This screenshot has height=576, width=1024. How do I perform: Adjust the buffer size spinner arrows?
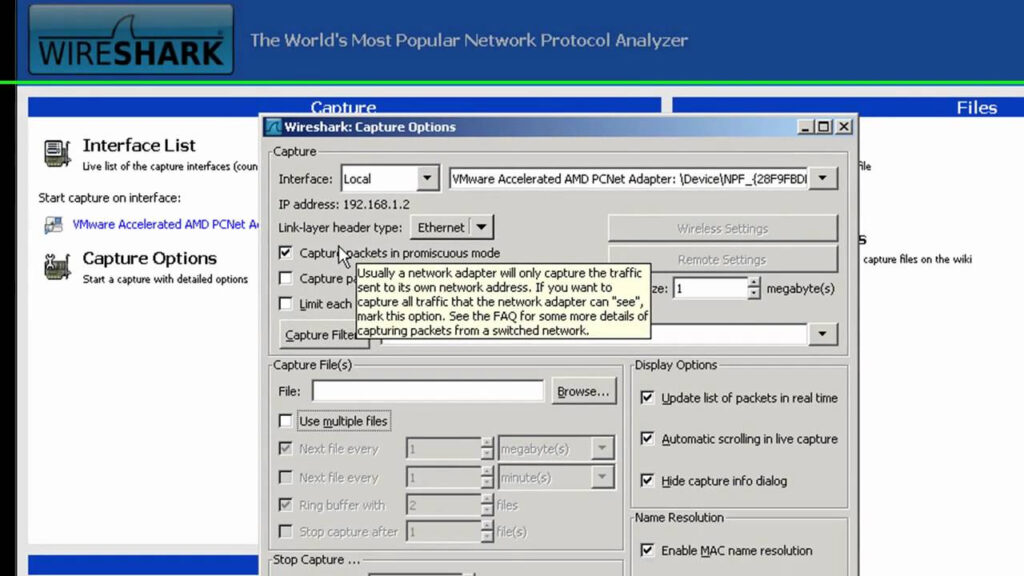[x=754, y=289]
